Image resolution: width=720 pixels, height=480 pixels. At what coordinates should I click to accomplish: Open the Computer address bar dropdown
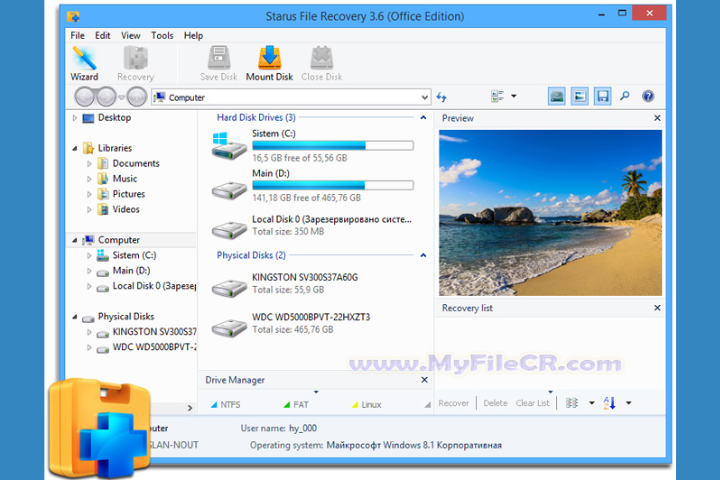pyautogui.click(x=425, y=97)
